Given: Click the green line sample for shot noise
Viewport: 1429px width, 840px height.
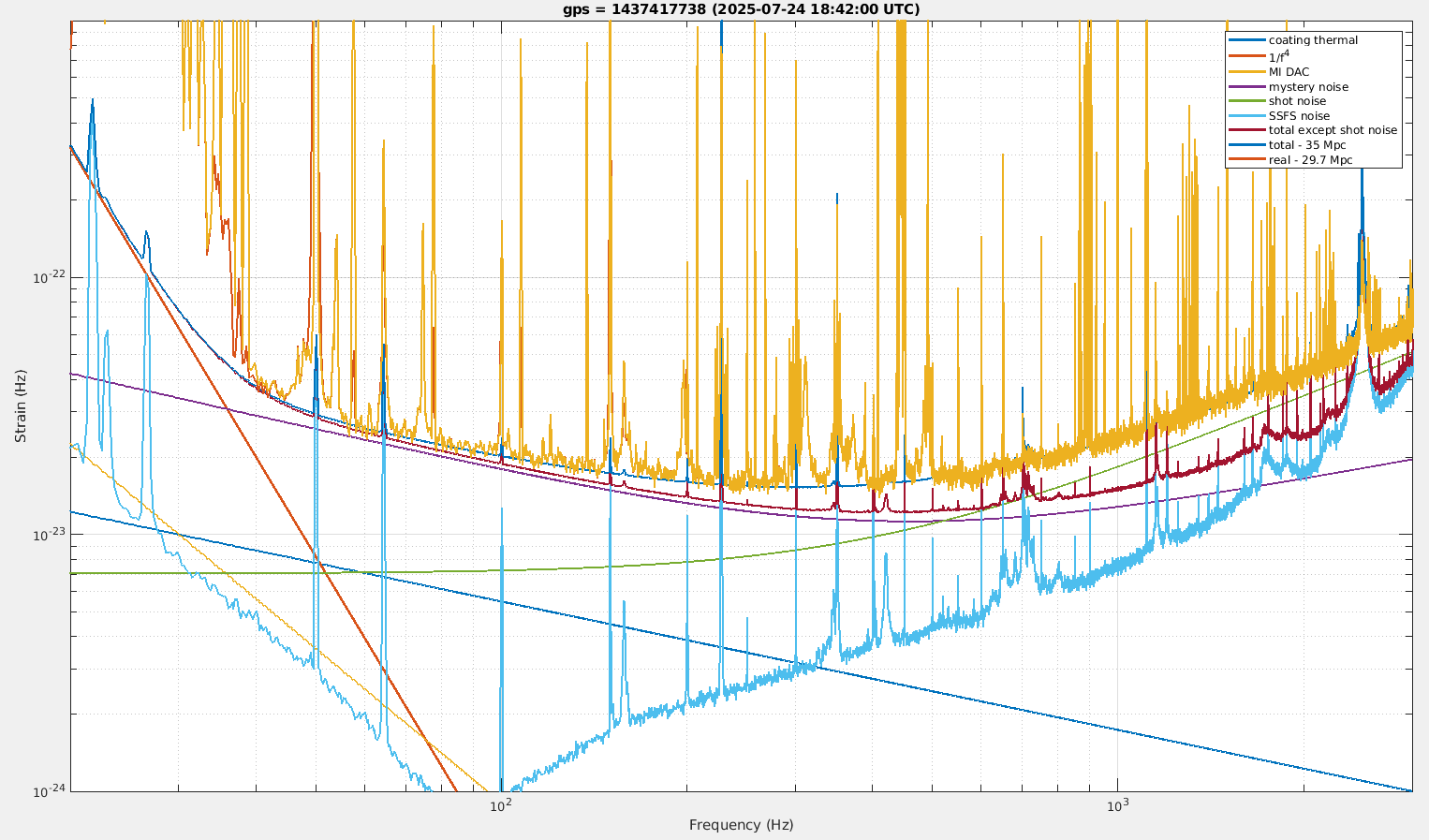Looking at the screenshot, I should (1246, 101).
